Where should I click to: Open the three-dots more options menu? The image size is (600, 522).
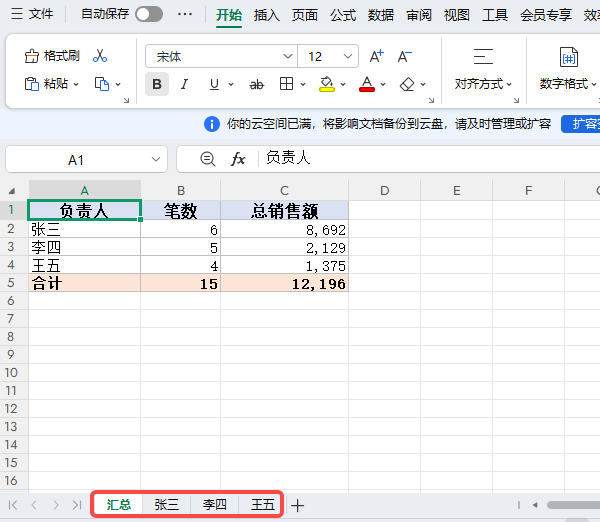click(x=185, y=15)
